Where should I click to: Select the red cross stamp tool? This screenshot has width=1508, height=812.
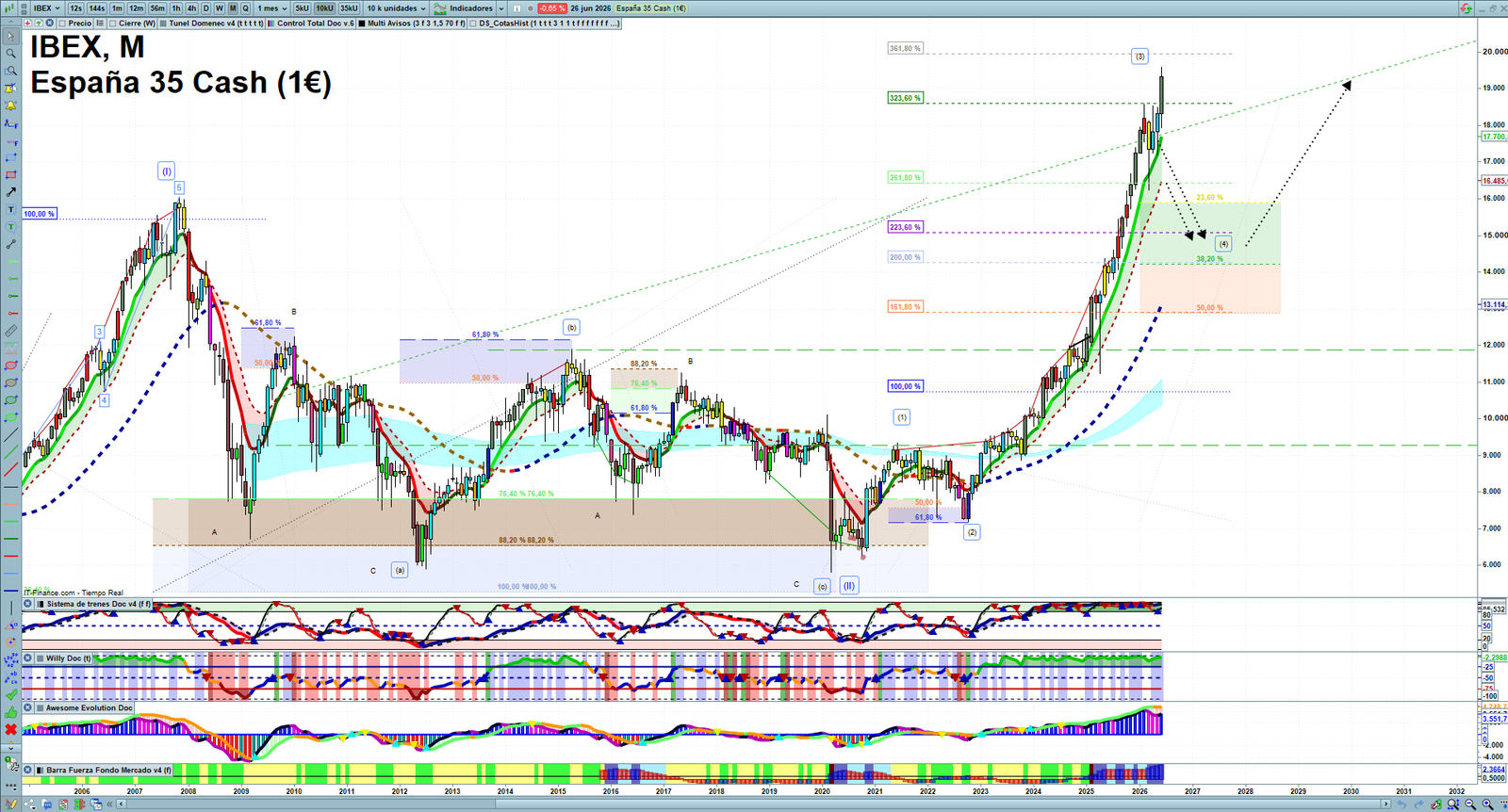click(x=10, y=729)
